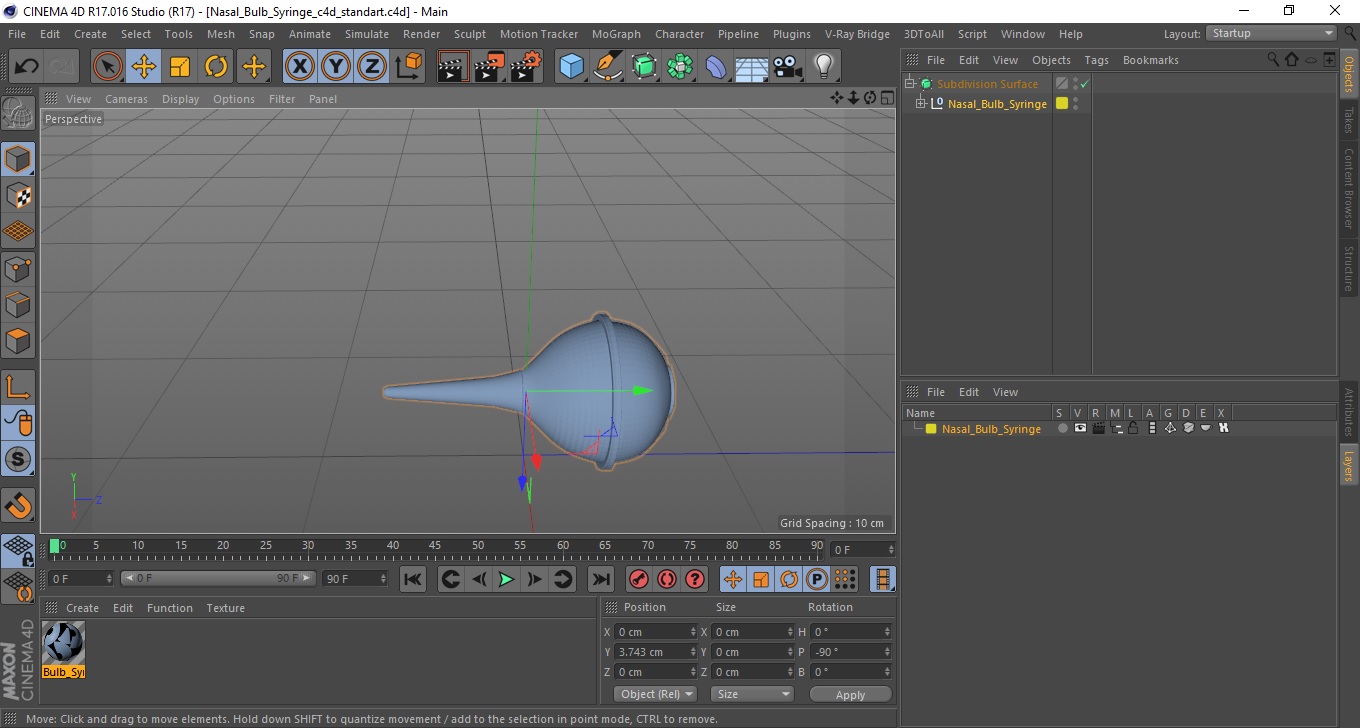Switch to Polygons mode
The image size is (1360, 728).
18,341
